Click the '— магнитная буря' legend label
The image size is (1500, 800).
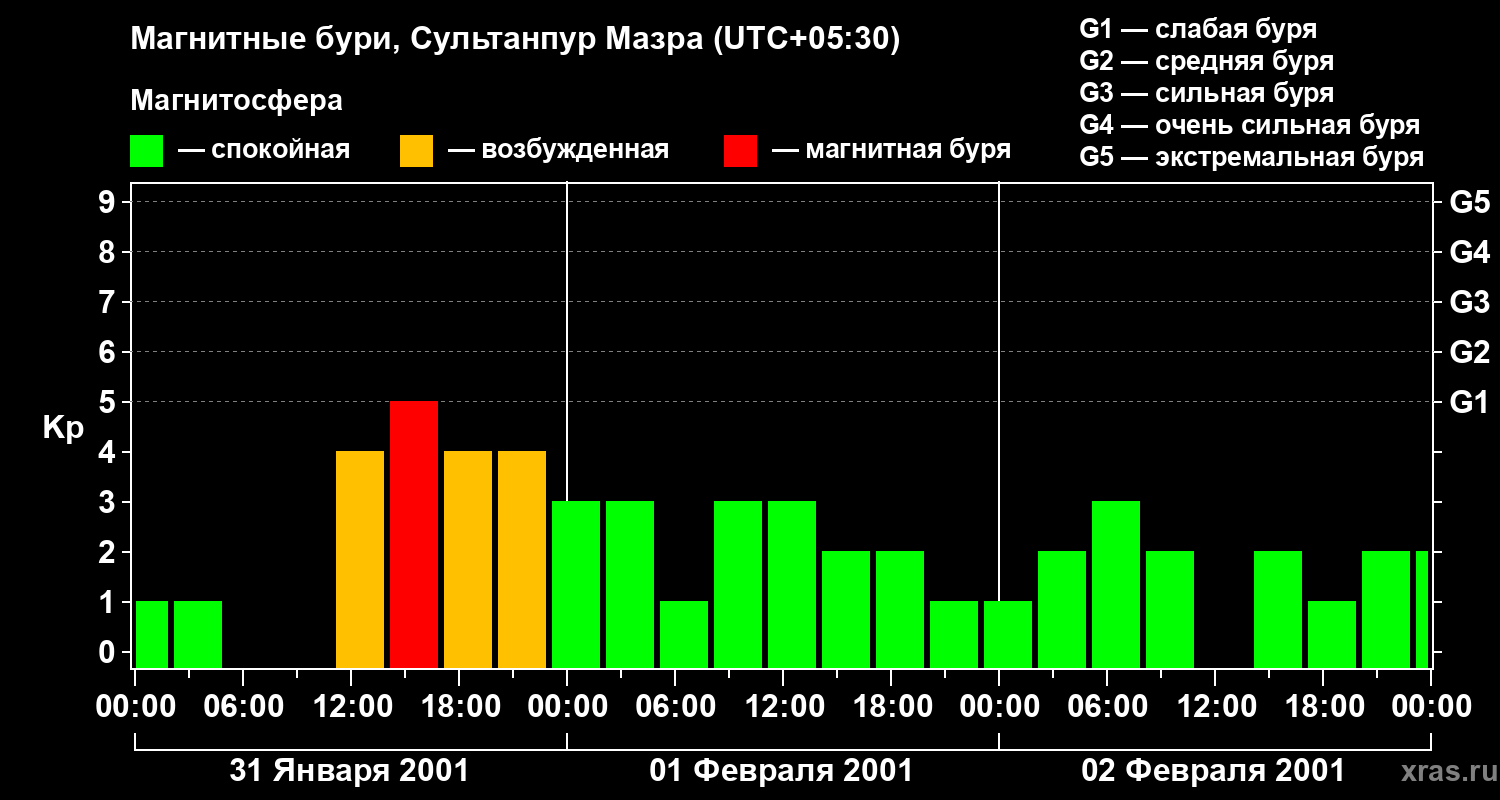coord(892,151)
